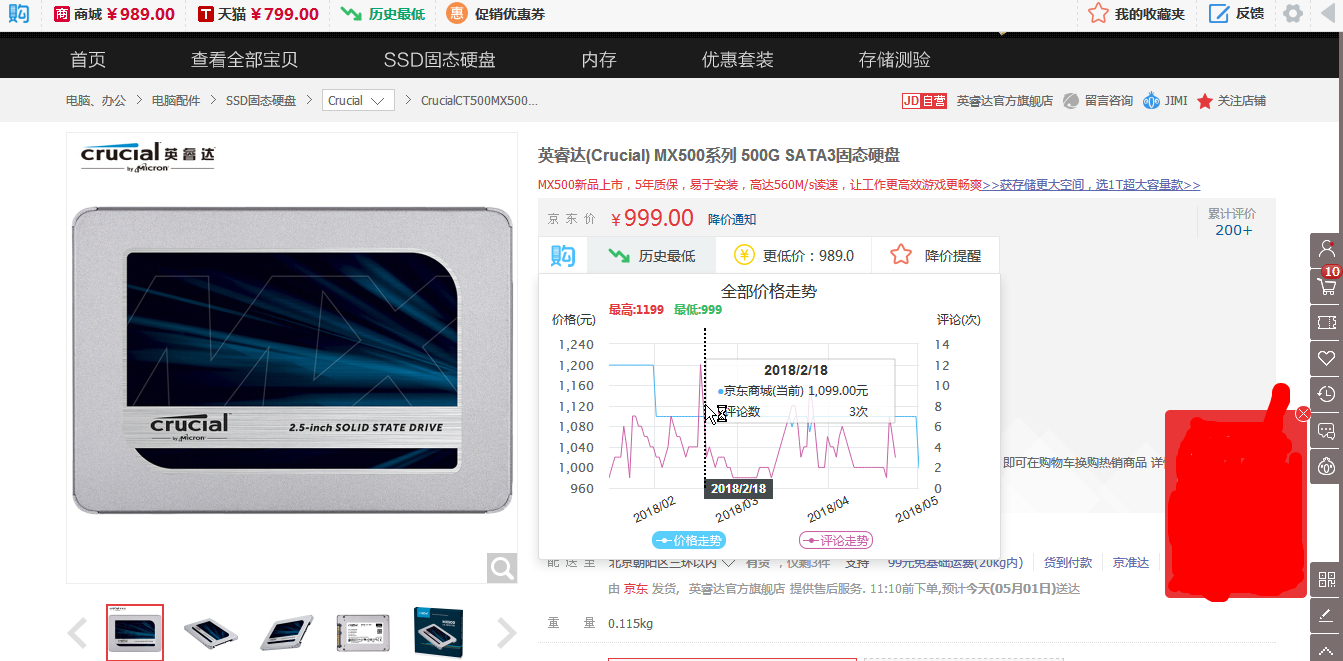Image resolution: width=1343 pixels, height=661 pixels.
Task: Select the third side-view SSD thumbnail
Action: 287,633
